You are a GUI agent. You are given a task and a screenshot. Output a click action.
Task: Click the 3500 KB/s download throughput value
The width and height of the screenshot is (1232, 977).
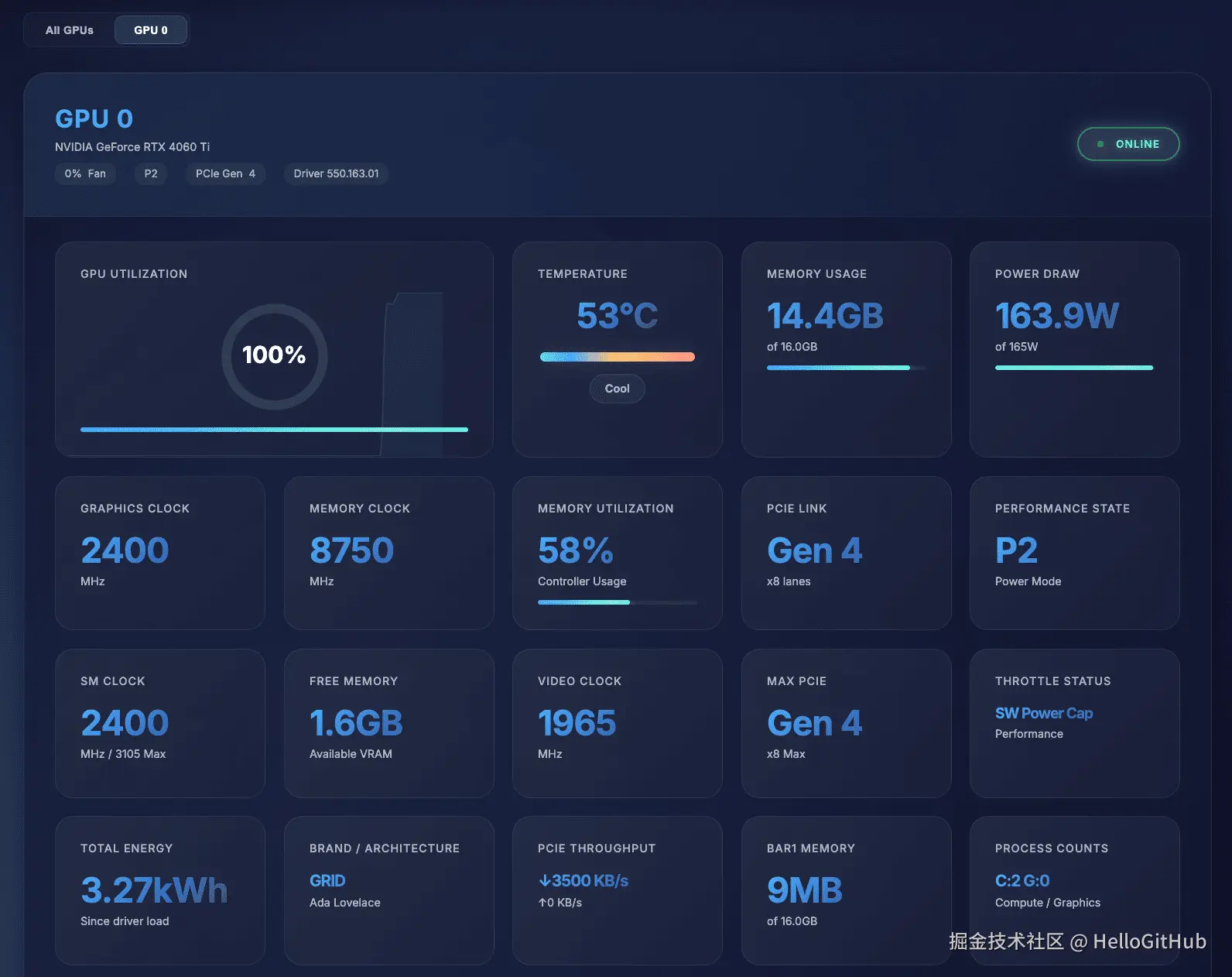583,880
